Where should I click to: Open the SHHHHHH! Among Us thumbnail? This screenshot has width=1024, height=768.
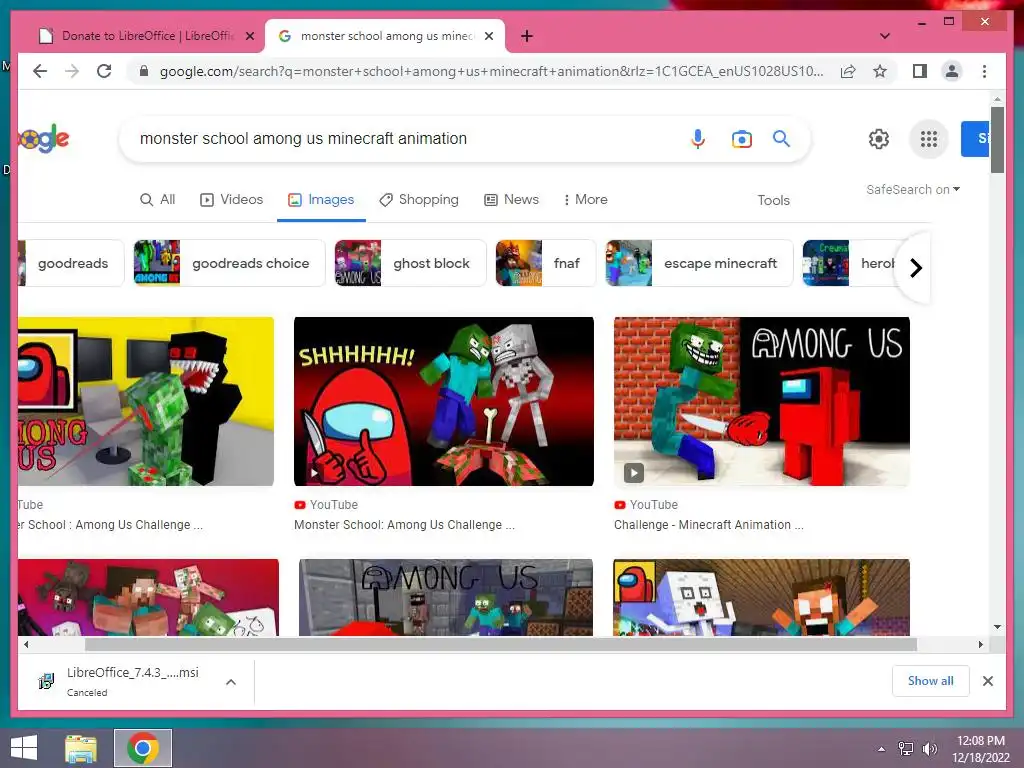click(x=443, y=402)
